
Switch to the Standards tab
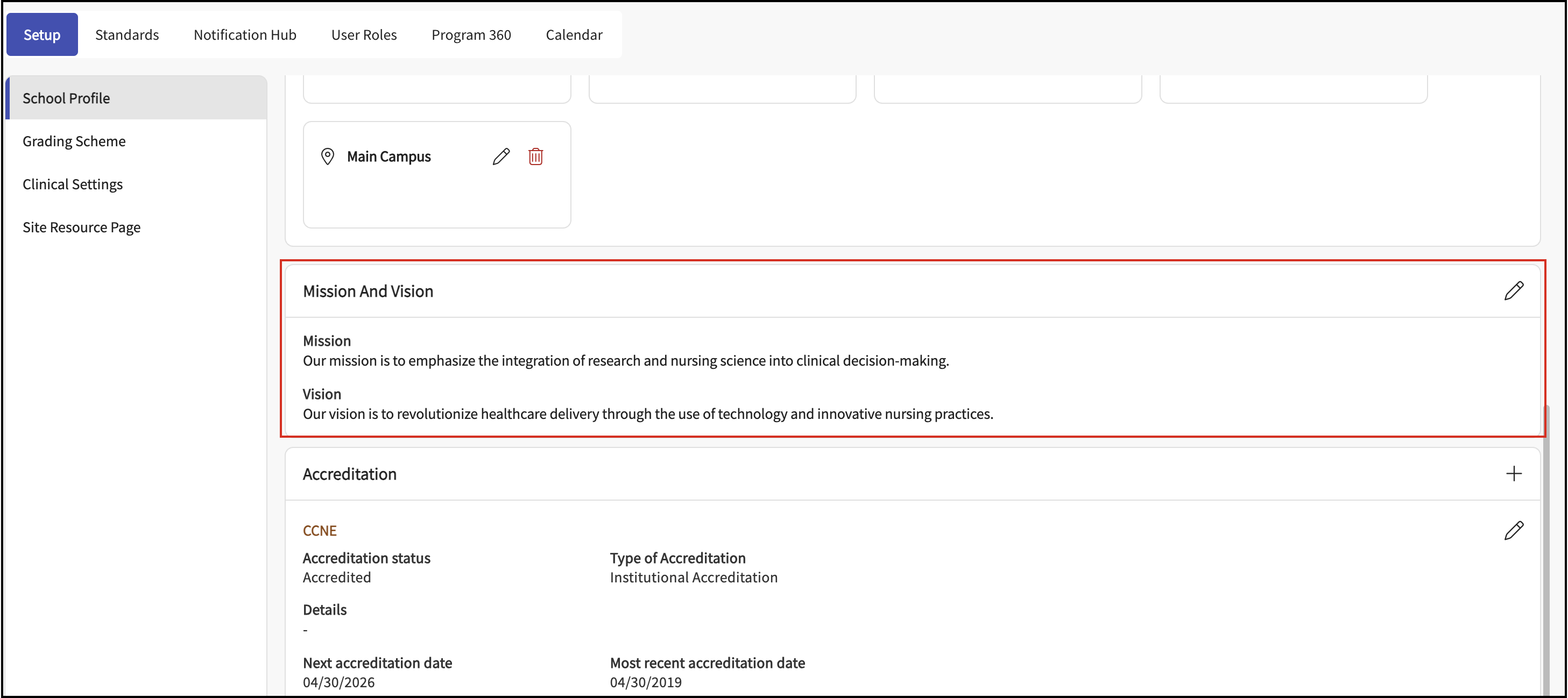pos(126,35)
